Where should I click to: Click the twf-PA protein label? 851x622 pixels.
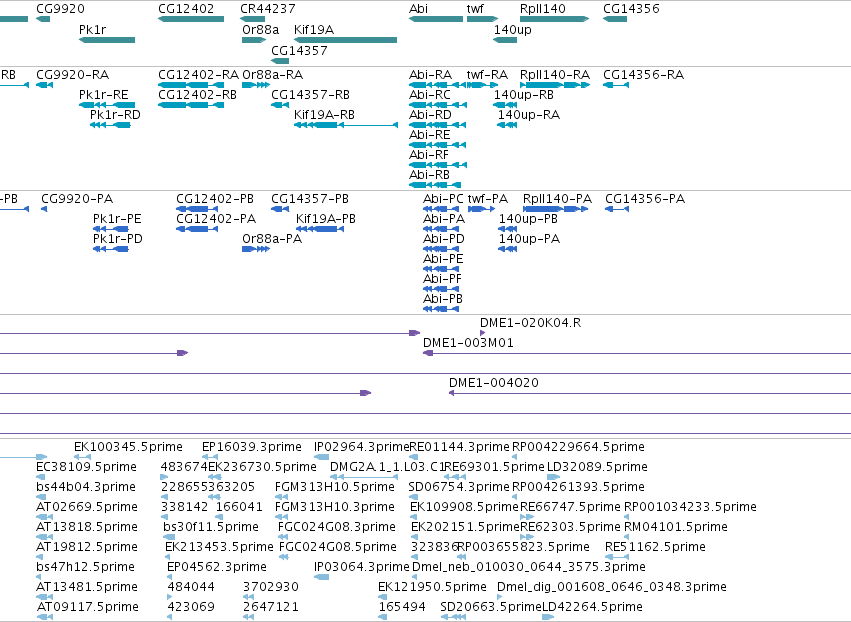click(488, 199)
